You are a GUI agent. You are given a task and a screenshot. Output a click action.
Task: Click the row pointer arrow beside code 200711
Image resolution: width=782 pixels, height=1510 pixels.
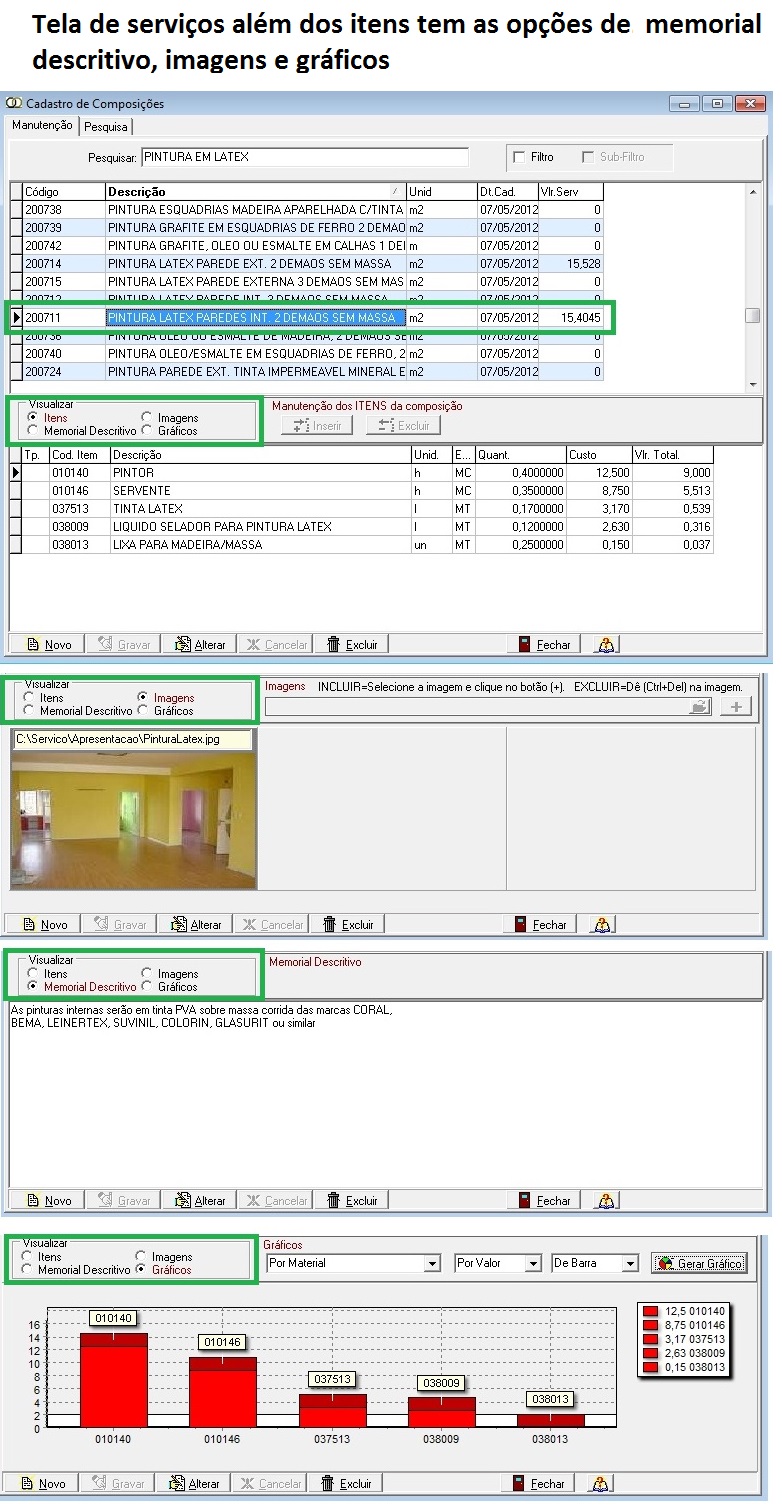(x=15, y=318)
